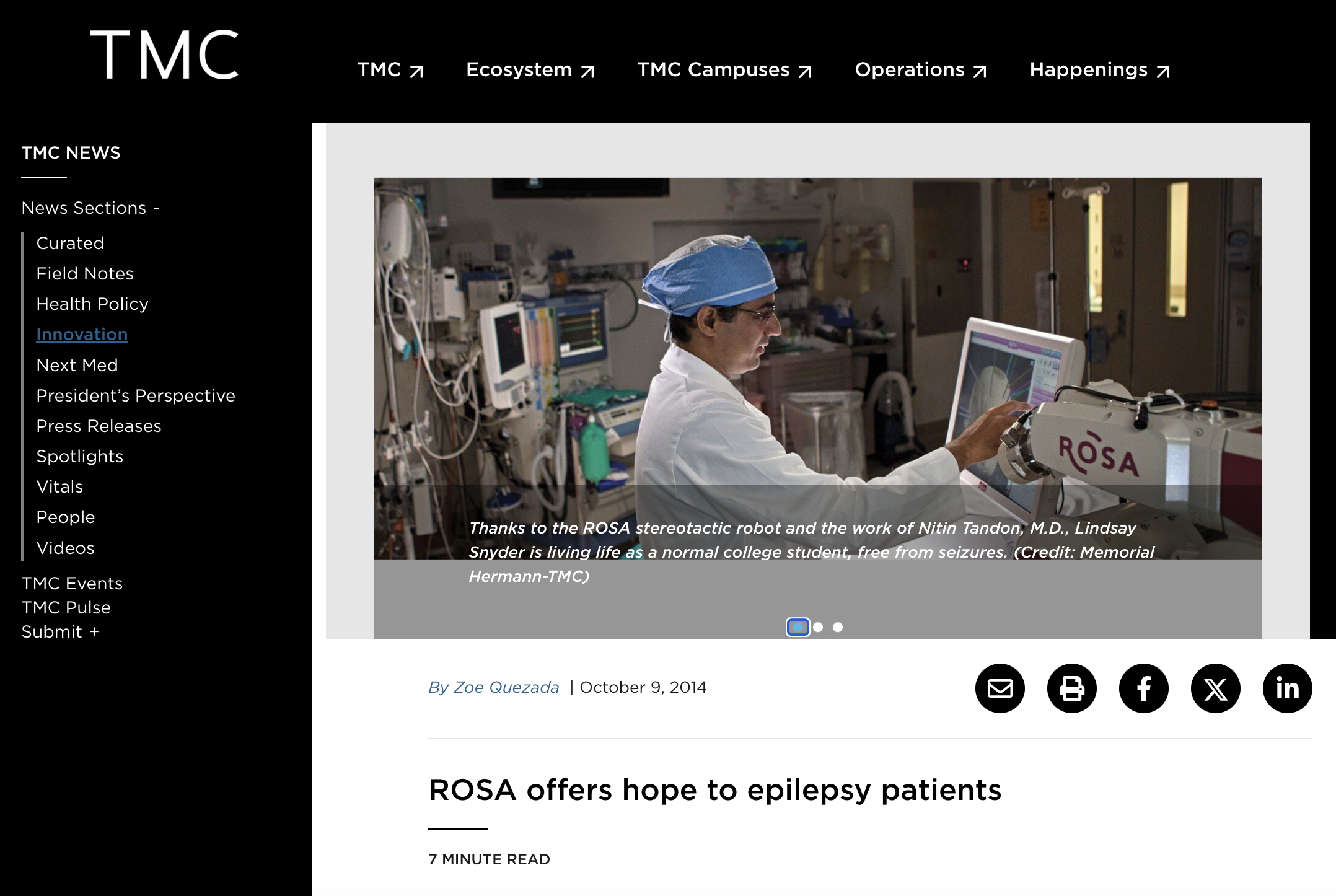Click the 7 MINUTE READ label
Screen dimensions: 1336x896
point(490,859)
